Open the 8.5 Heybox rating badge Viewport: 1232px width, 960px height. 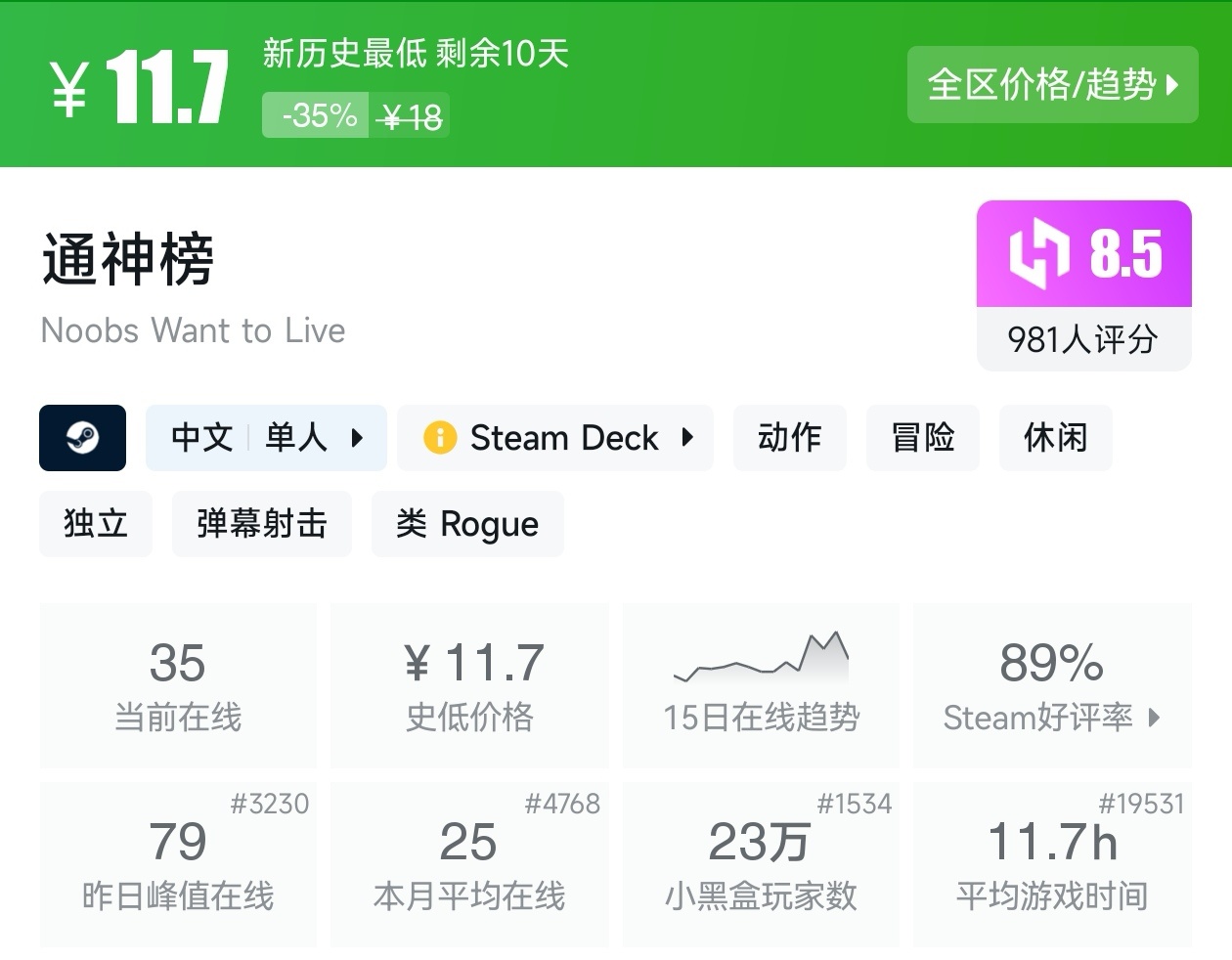1084,254
